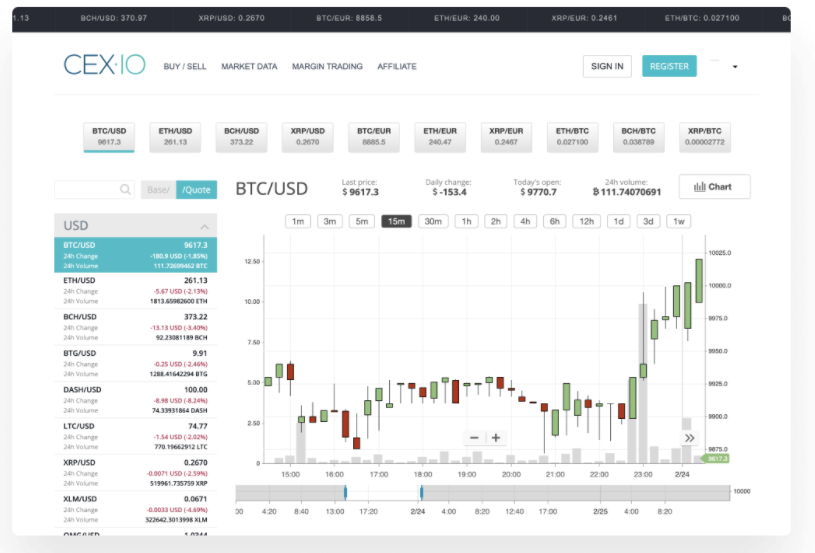Click the chart scroll-forward double arrow icon
815x553 pixels.
(688, 438)
